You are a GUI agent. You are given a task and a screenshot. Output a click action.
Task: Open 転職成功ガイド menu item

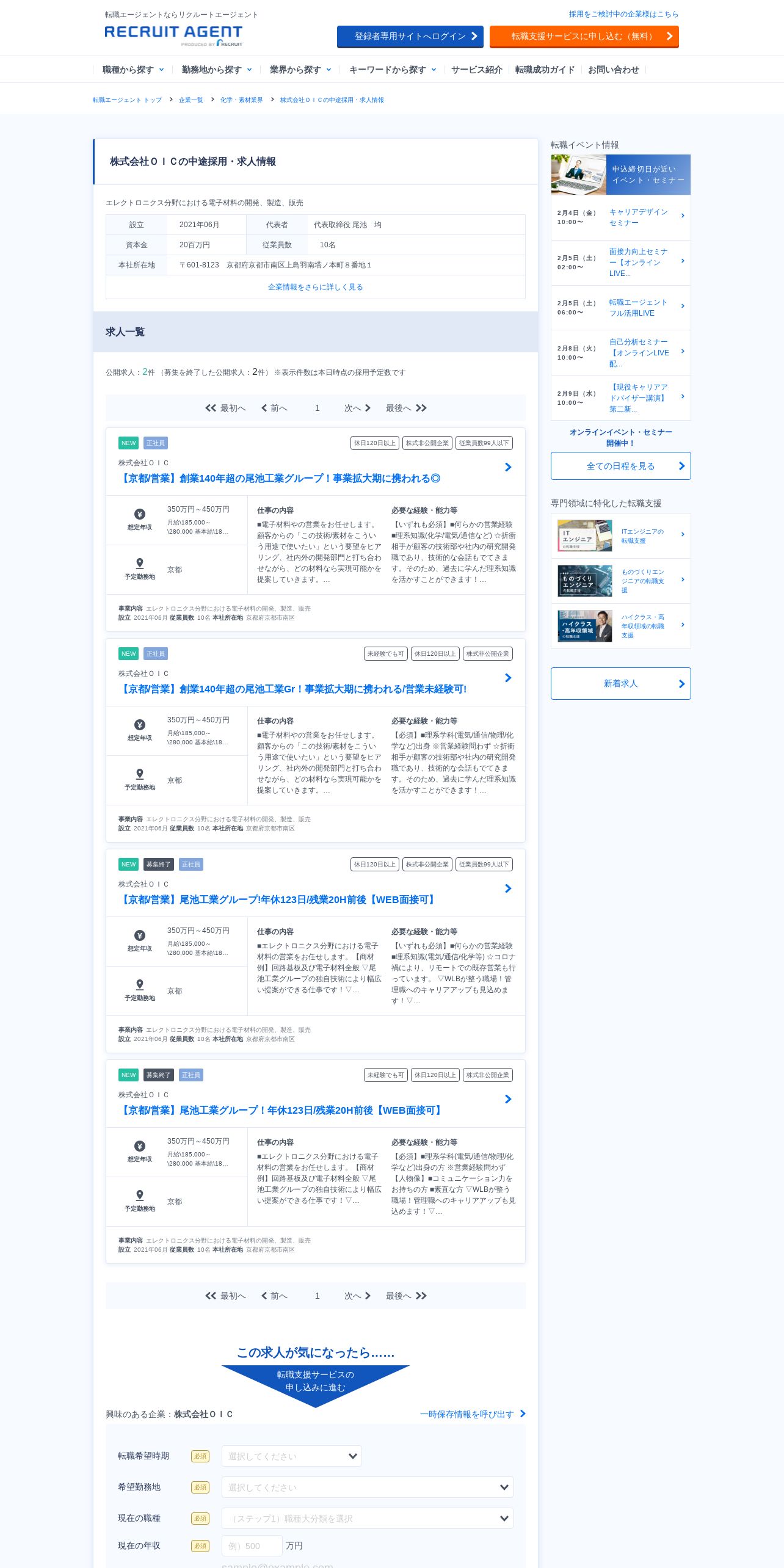coord(545,70)
